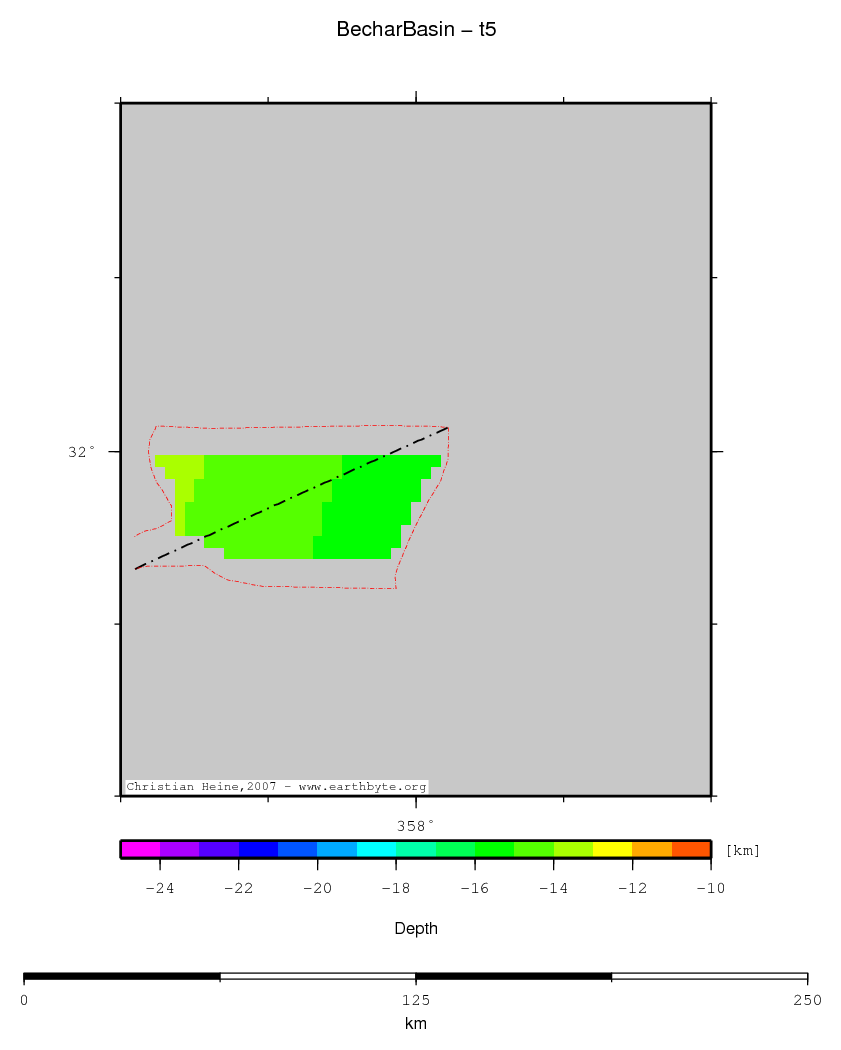Click the first black segment of the scale bar

pos(121,976)
